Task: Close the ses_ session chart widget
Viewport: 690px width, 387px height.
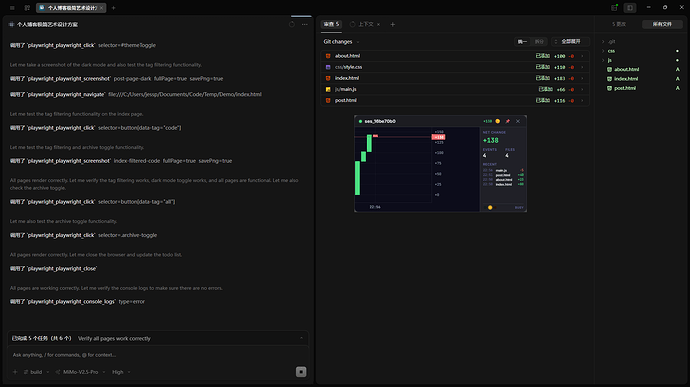Action: (518, 121)
